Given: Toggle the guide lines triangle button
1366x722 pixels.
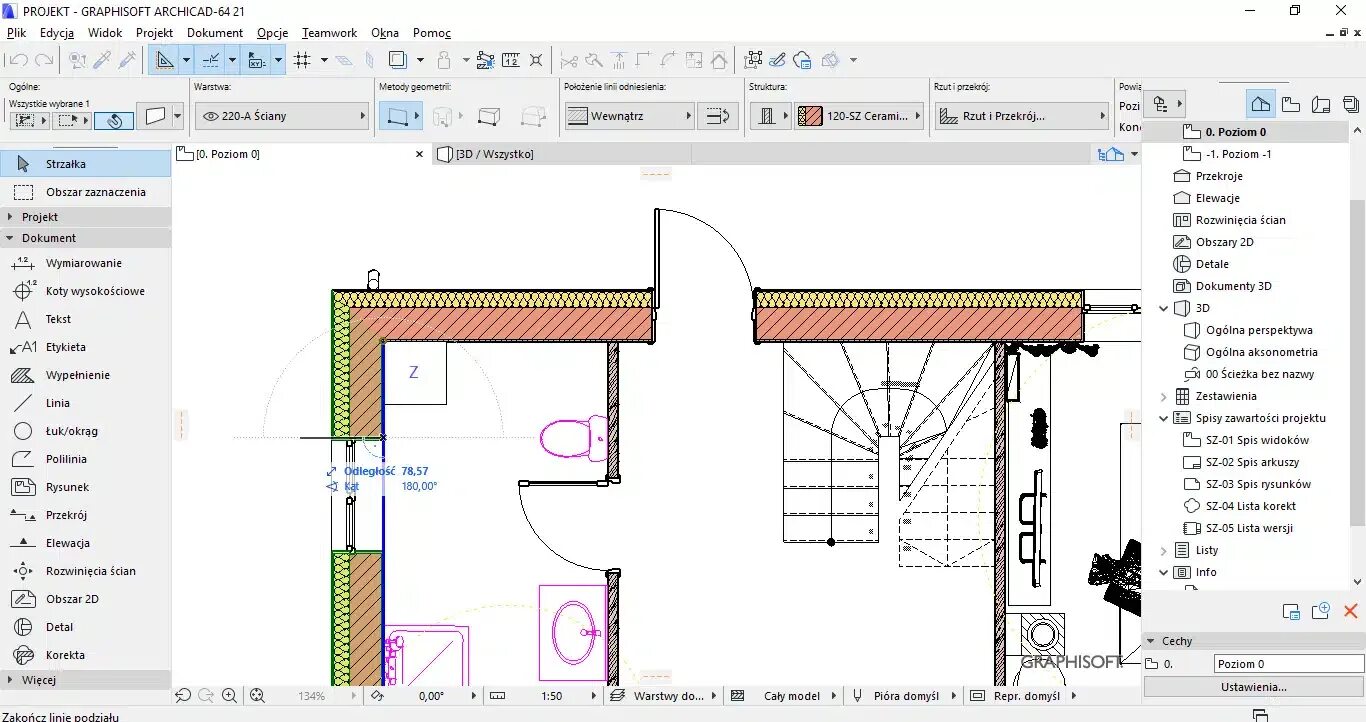Looking at the screenshot, I should 165,60.
